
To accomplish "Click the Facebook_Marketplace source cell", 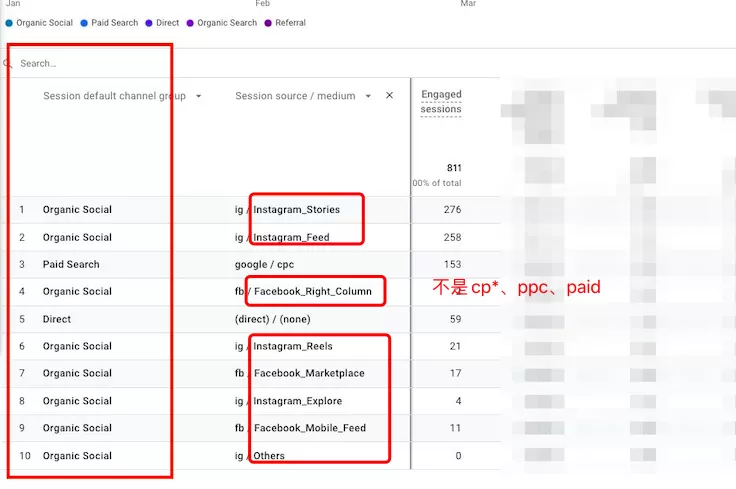I will point(299,373).
